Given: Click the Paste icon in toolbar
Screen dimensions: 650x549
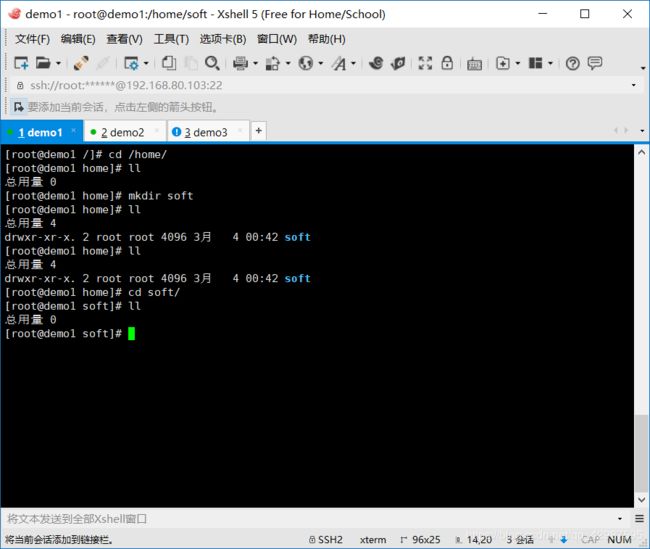Looking at the screenshot, I should tap(190, 63).
